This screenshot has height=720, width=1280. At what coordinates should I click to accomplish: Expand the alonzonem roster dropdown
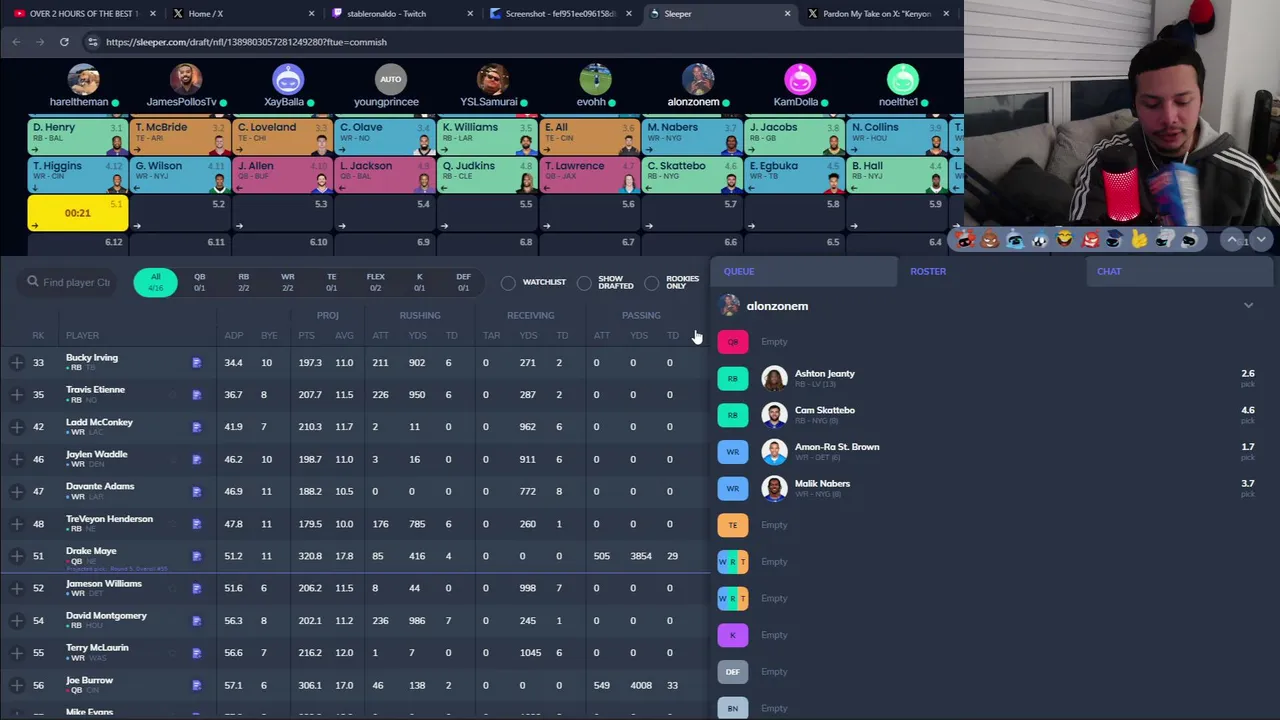[1248, 306]
